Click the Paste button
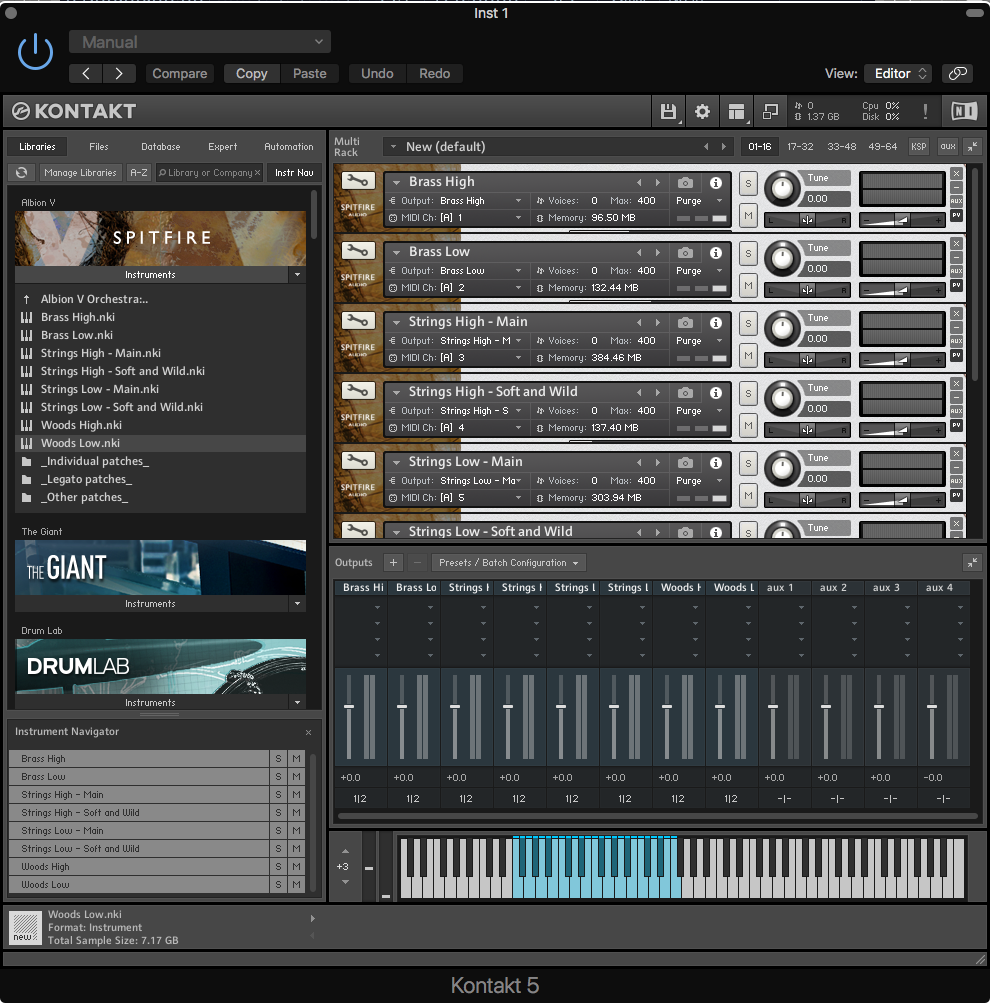Screen dimensions: 990x1003 click(x=310, y=74)
